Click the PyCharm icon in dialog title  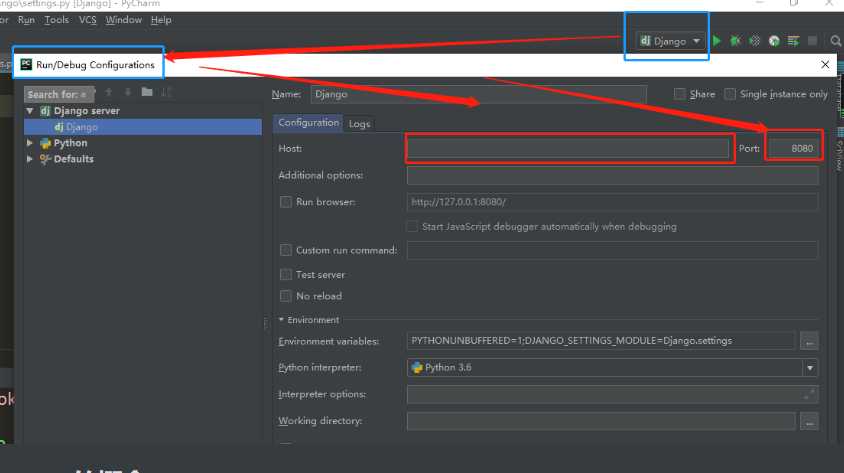click(26, 65)
